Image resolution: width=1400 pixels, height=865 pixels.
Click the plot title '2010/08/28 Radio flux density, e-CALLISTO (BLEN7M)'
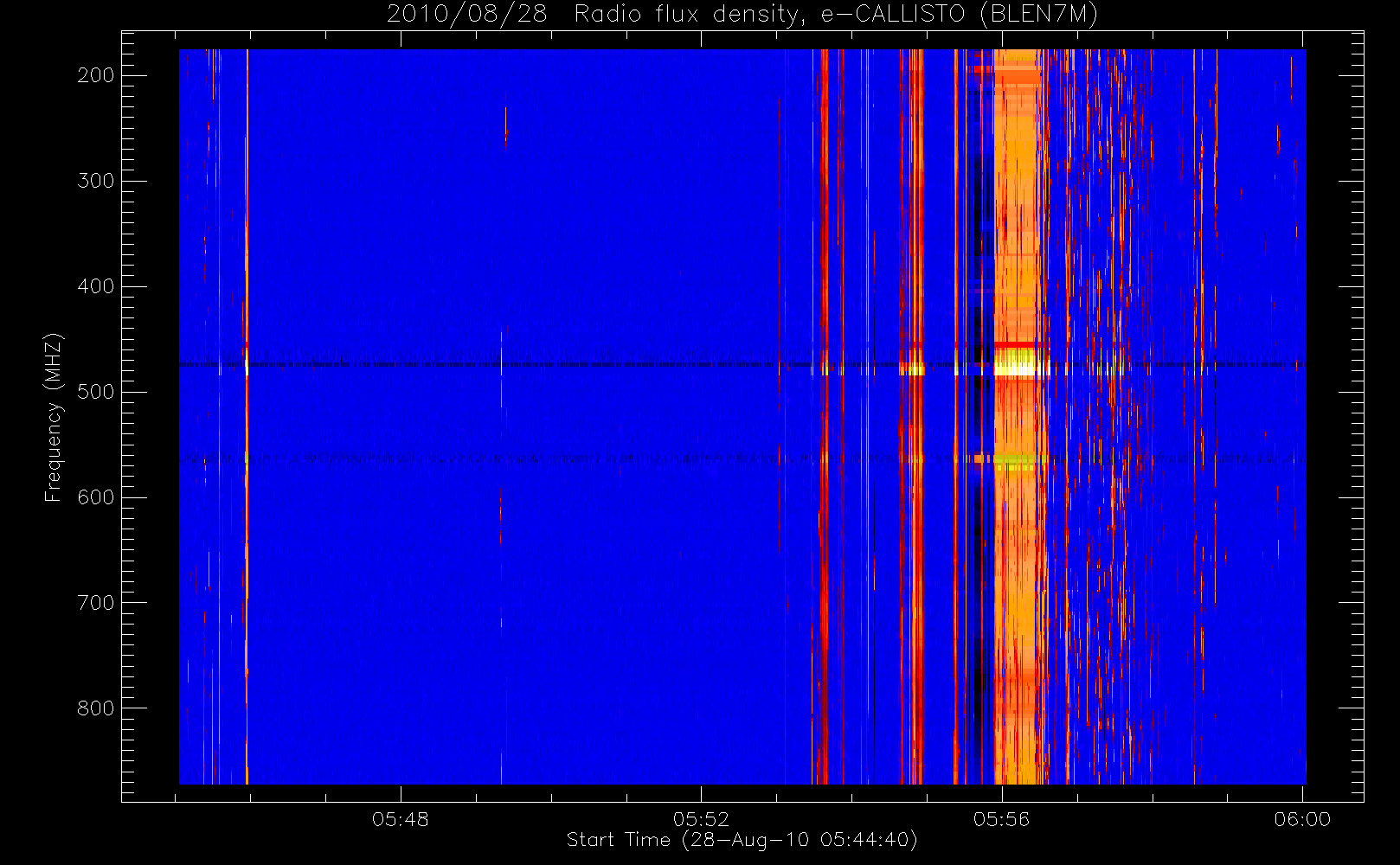(x=742, y=15)
